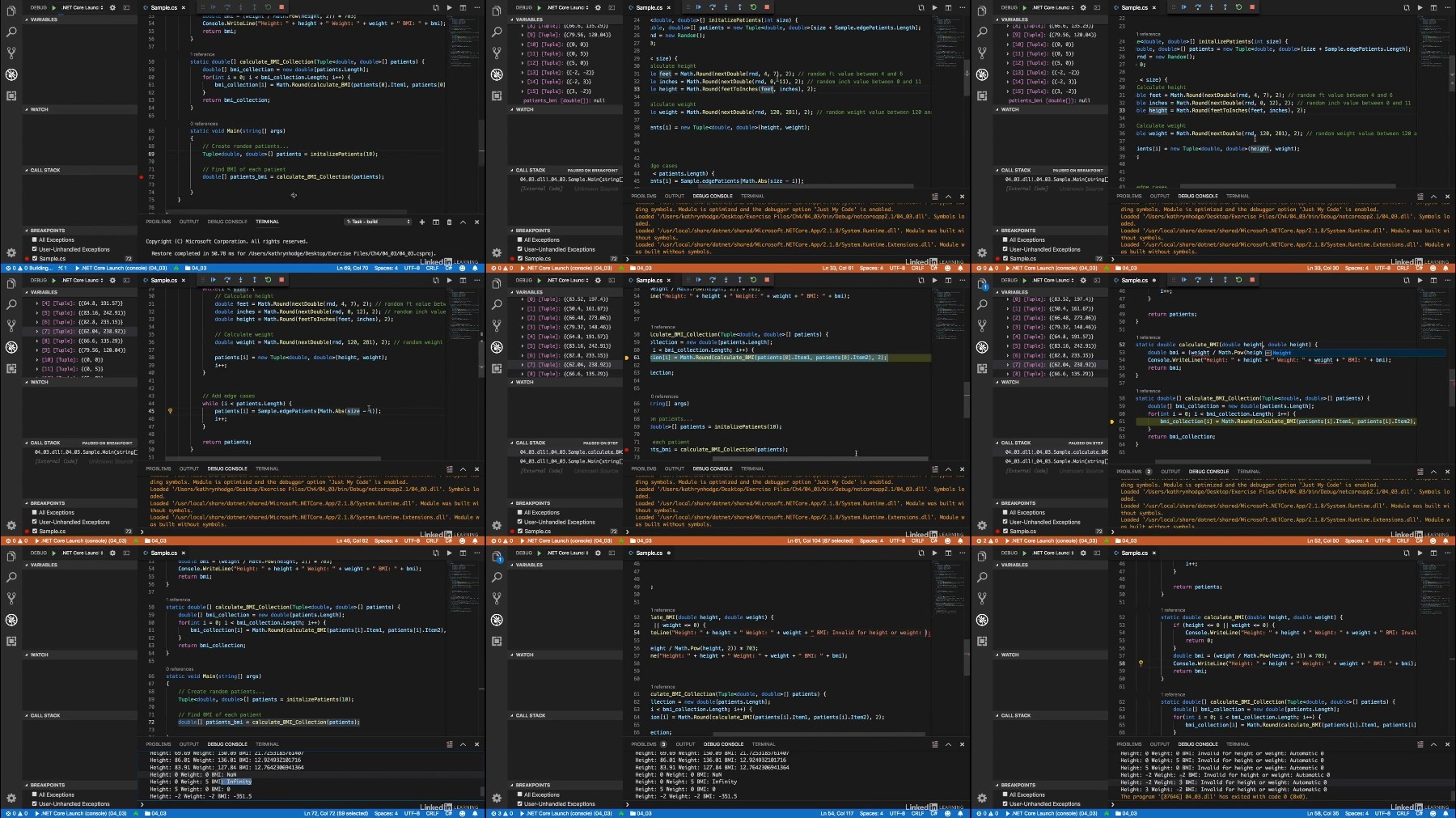Open TERMINAL tab in the Ln 45, Col 62 window
The width and height of the screenshot is (1456, 818).
click(267, 469)
